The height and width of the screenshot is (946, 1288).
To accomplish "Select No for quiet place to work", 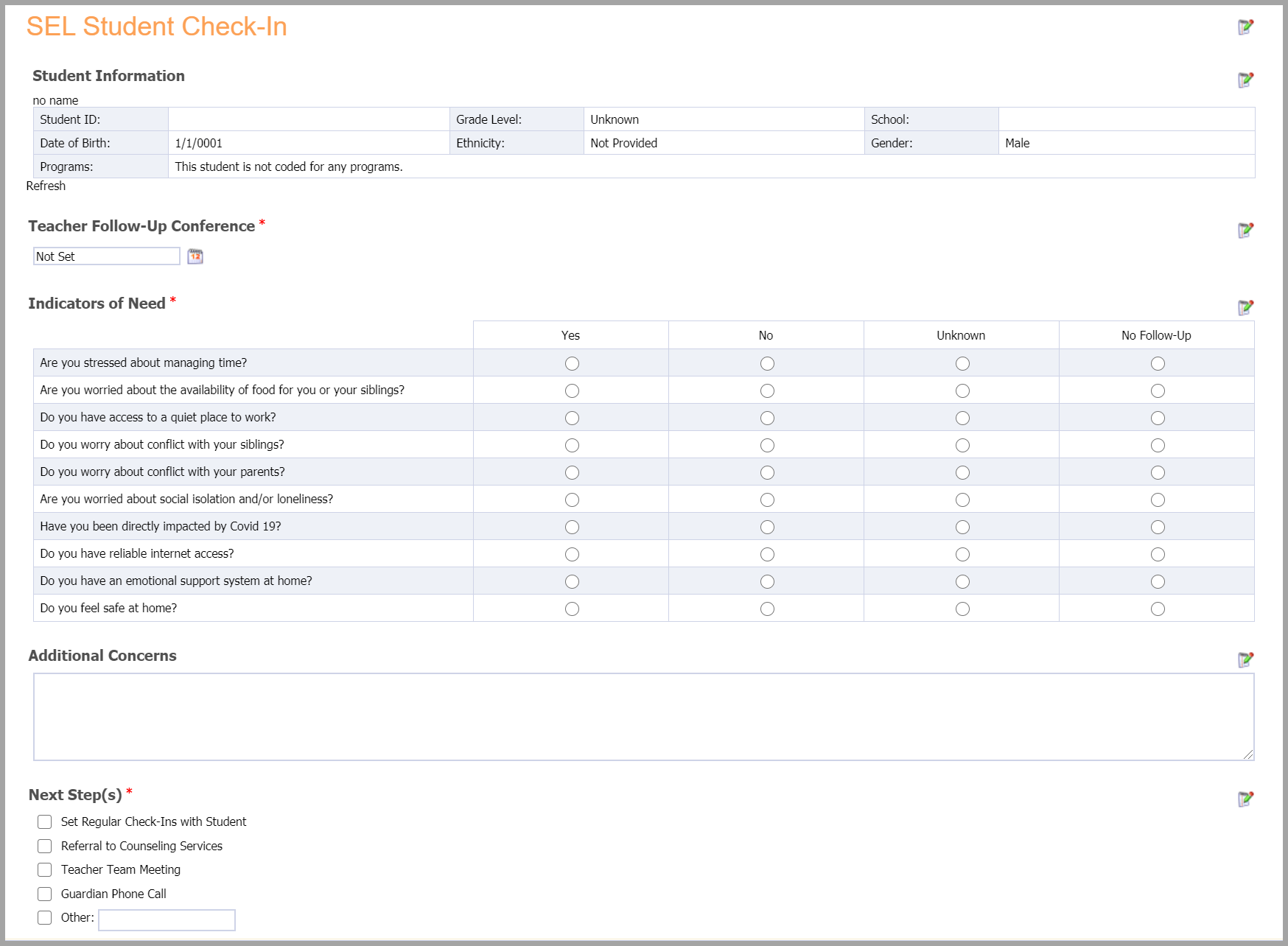I will click(767, 418).
